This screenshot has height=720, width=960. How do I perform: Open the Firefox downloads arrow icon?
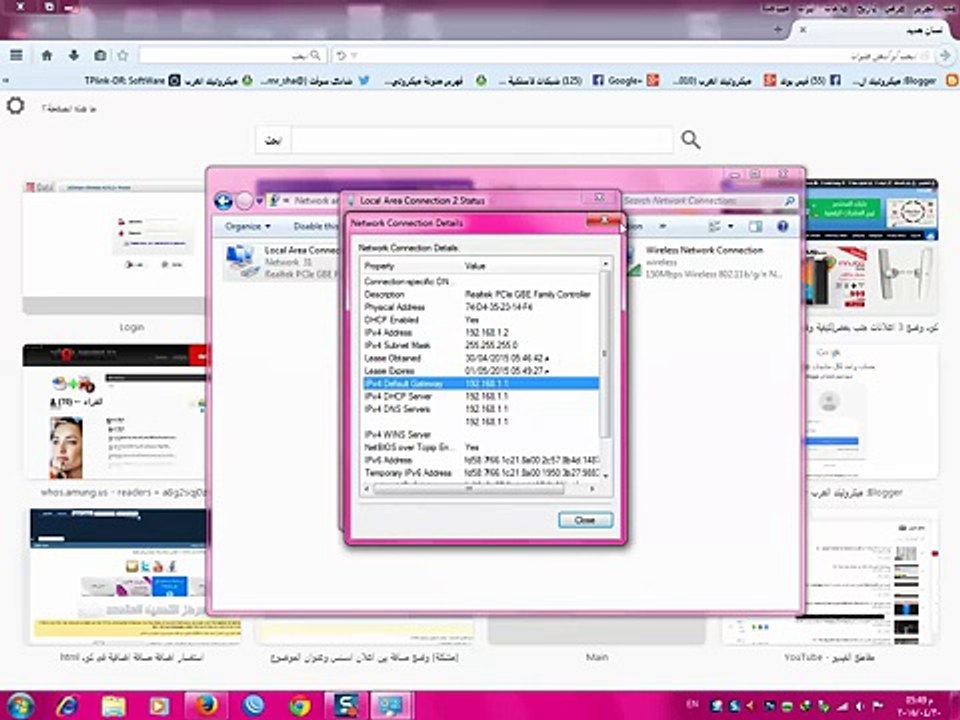(x=74, y=55)
